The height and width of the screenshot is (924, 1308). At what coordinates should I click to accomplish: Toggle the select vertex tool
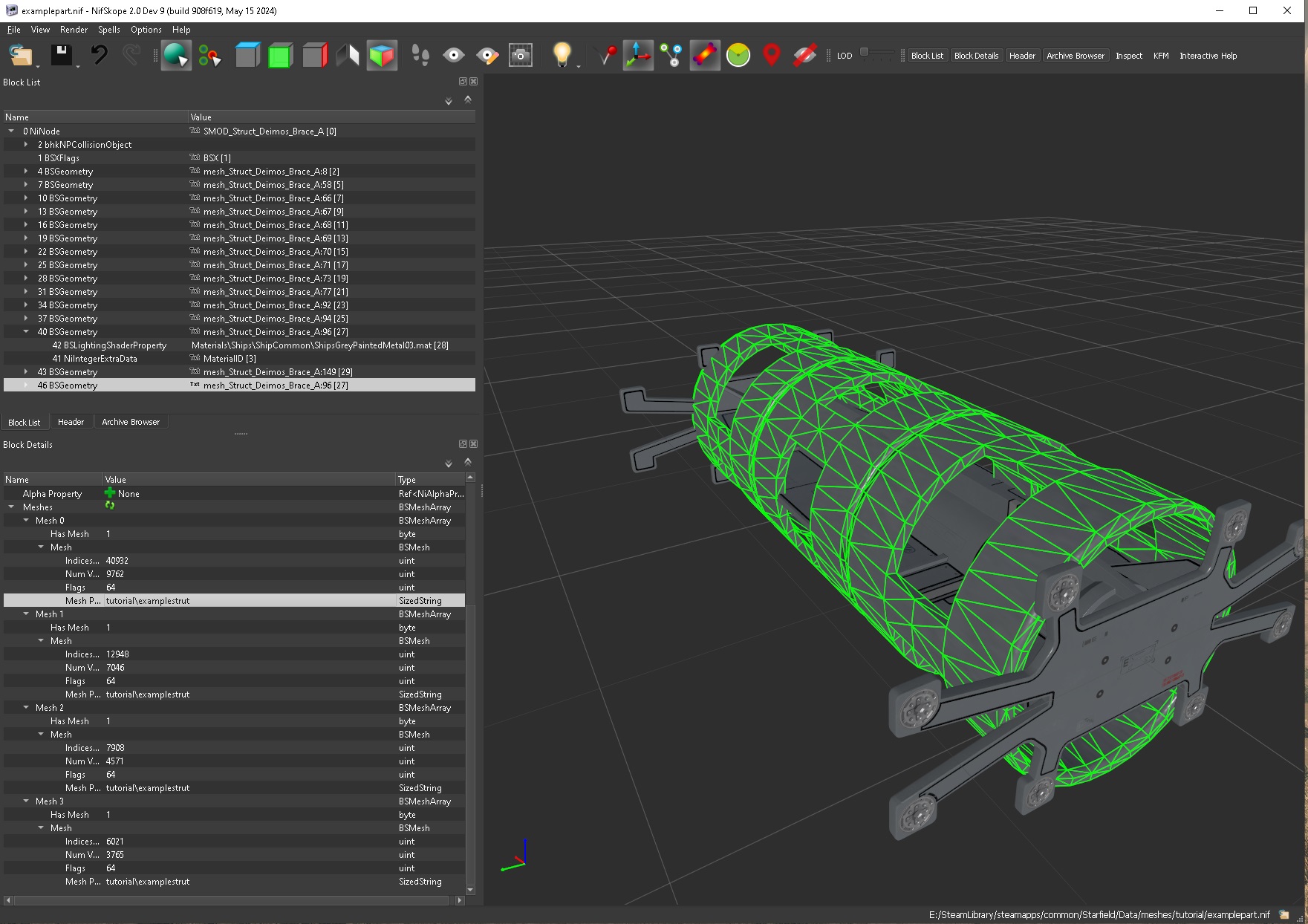(209, 56)
